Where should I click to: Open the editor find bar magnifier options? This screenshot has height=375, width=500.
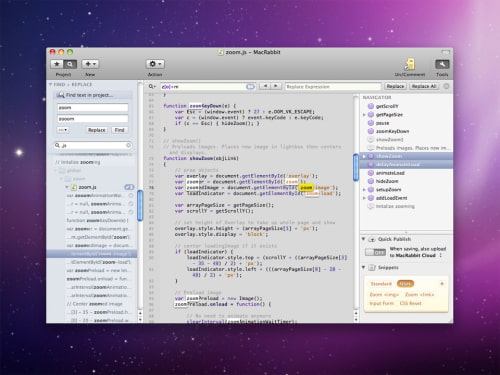[152, 86]
